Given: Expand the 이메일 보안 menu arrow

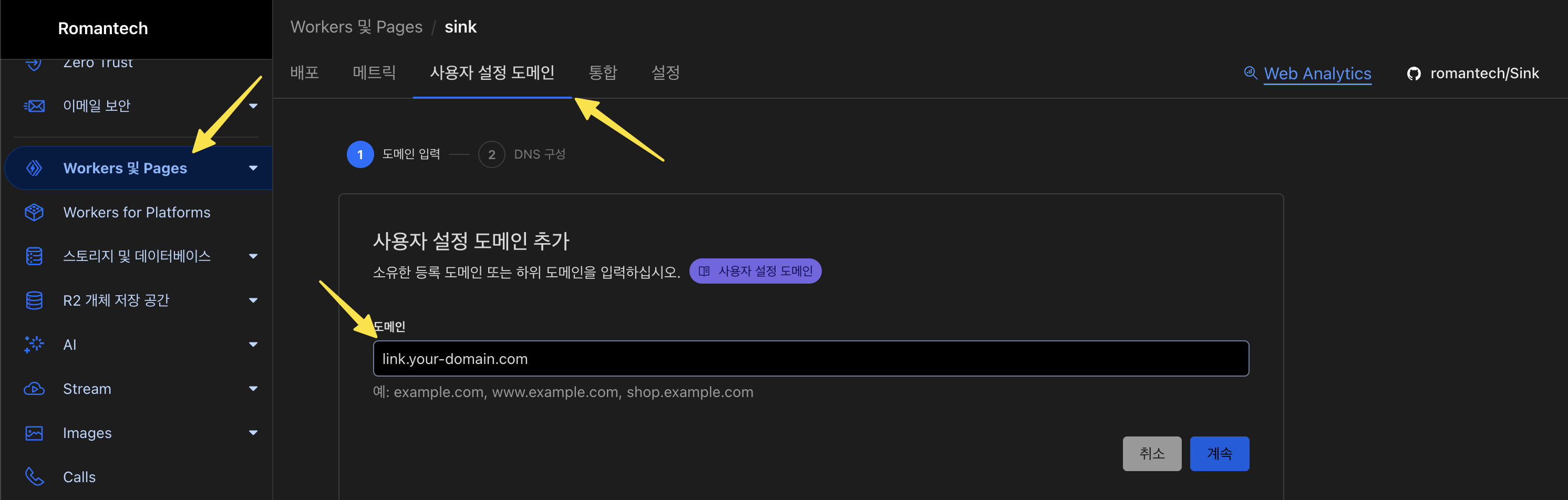Looking at the screenshot, I should [x=253, y=106].
